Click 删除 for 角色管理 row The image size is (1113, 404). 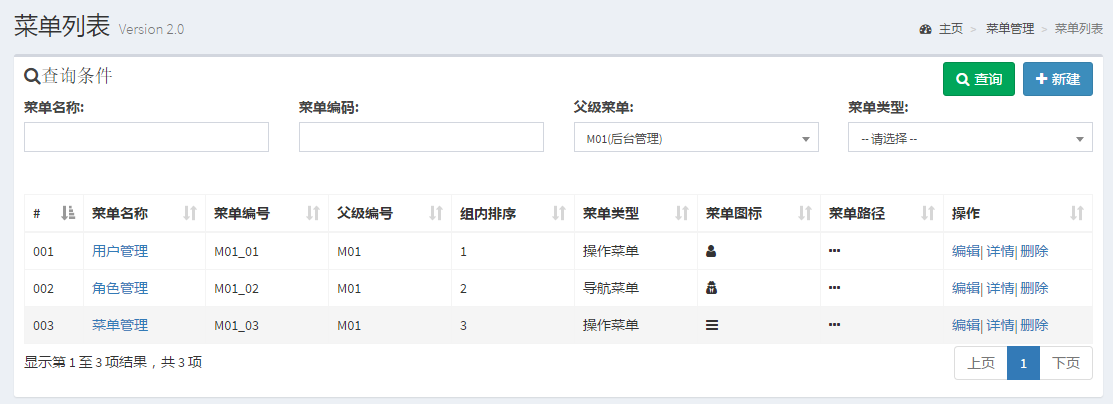tap(1034, 288)
